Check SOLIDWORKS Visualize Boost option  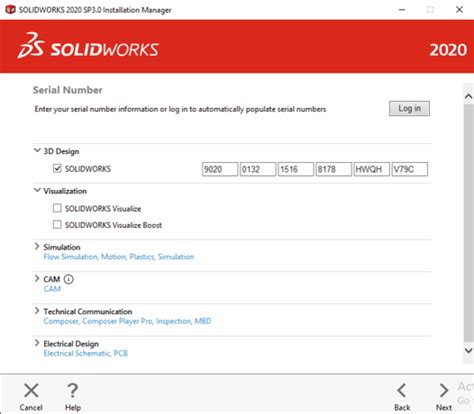[57, 224]
